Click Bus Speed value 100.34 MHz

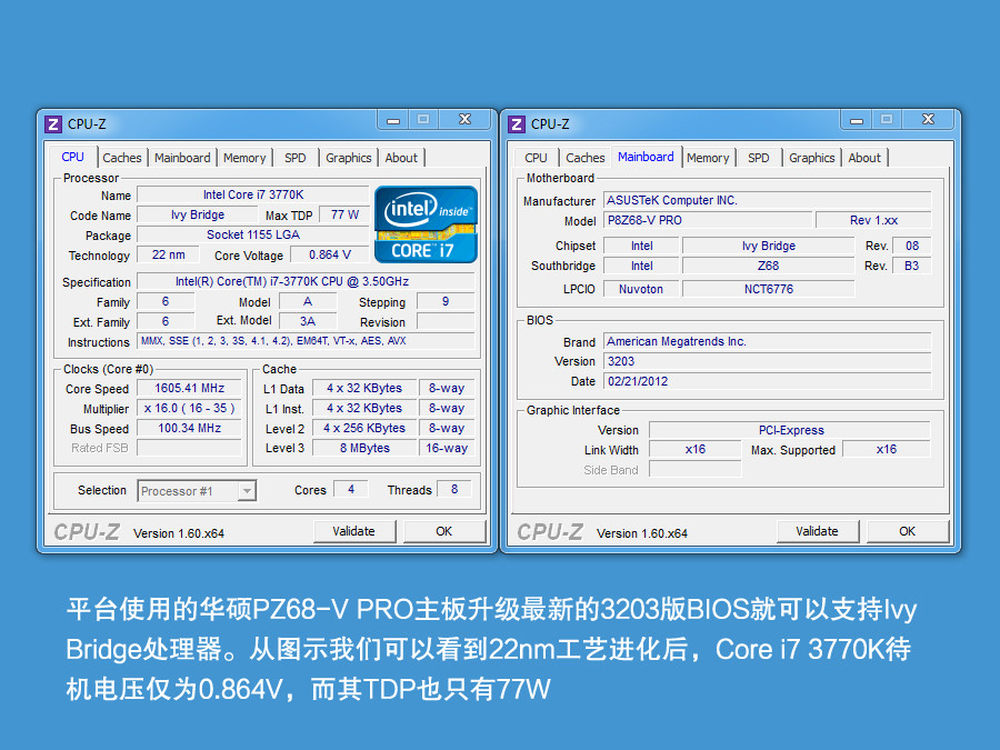(189, 428)
